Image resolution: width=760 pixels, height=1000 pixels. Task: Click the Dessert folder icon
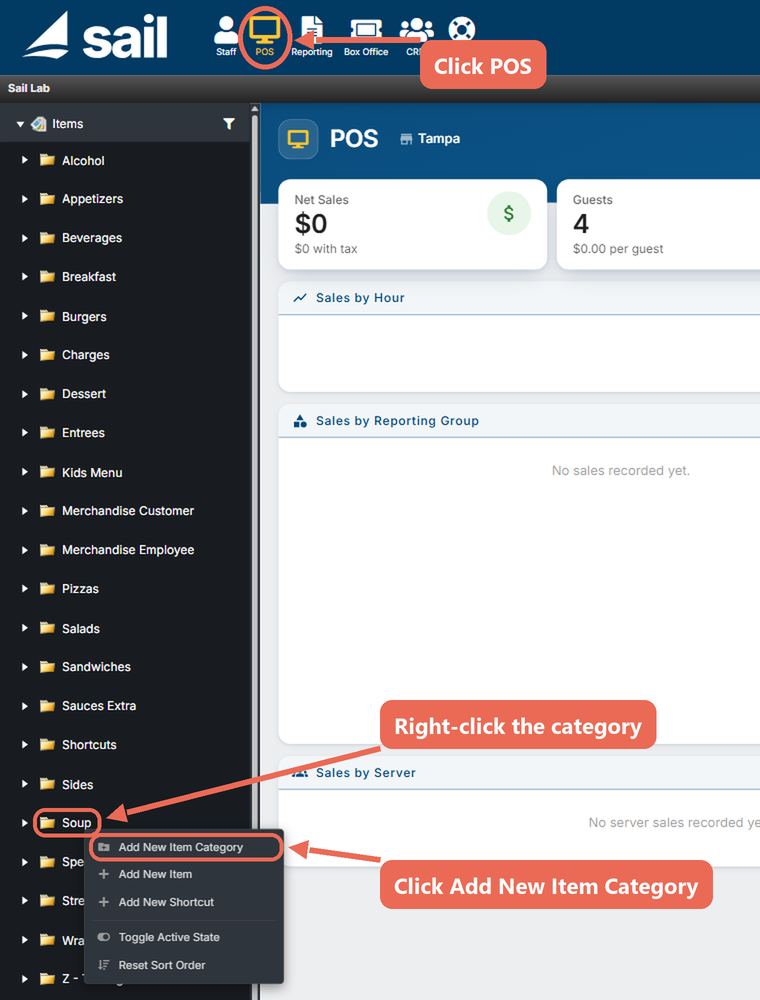click(x=47, y=393)
